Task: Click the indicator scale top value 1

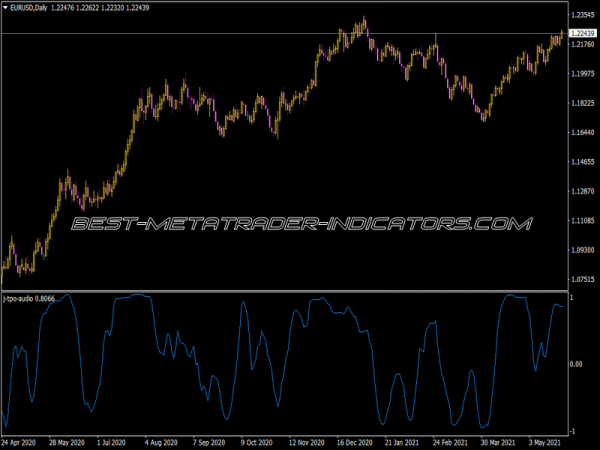Action: [x=571, y=299]
